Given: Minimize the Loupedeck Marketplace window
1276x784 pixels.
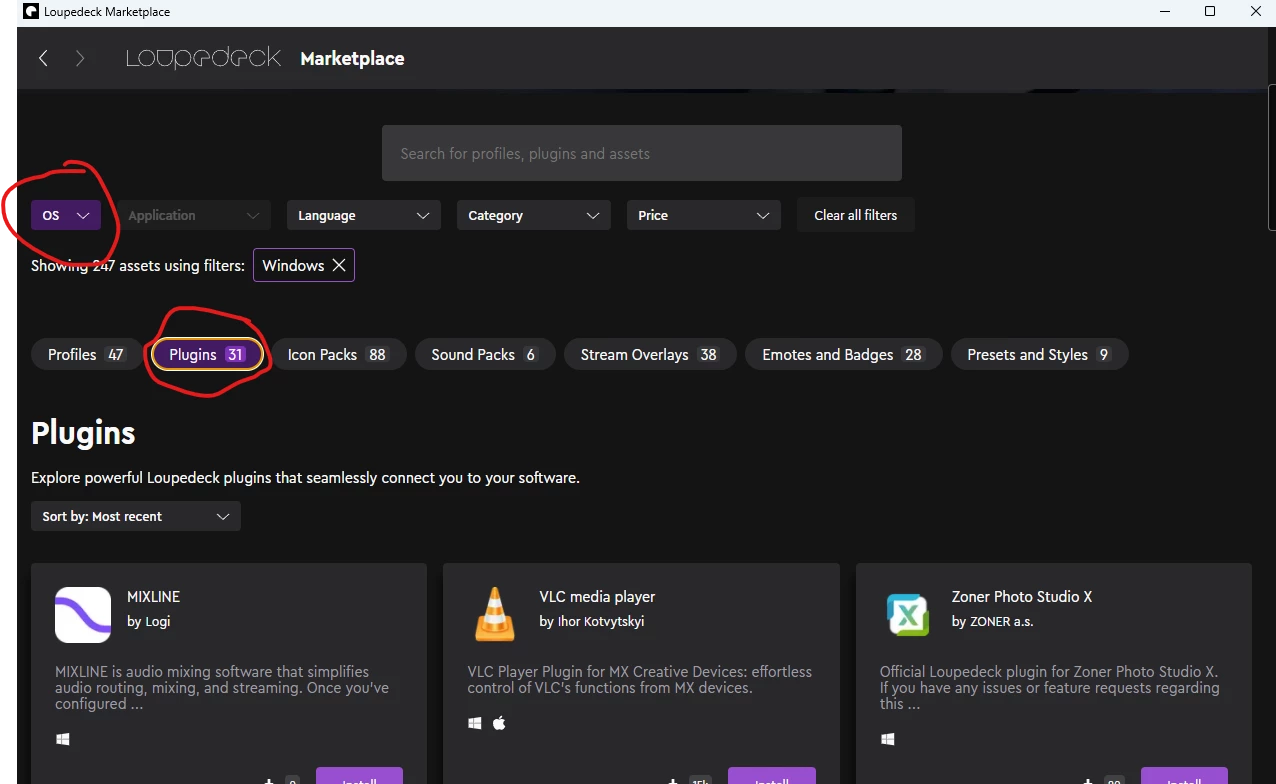Looking at the screenshot, I should 1164,12.
